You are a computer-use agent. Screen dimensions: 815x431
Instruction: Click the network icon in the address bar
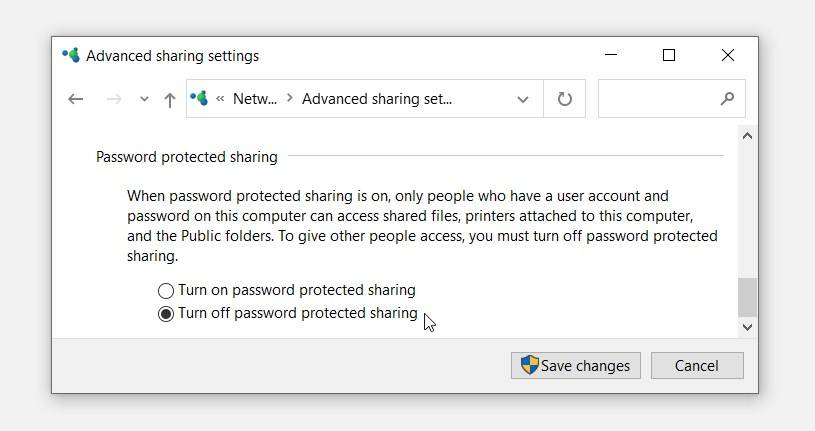pyautogui.click(x=199, y=99)
